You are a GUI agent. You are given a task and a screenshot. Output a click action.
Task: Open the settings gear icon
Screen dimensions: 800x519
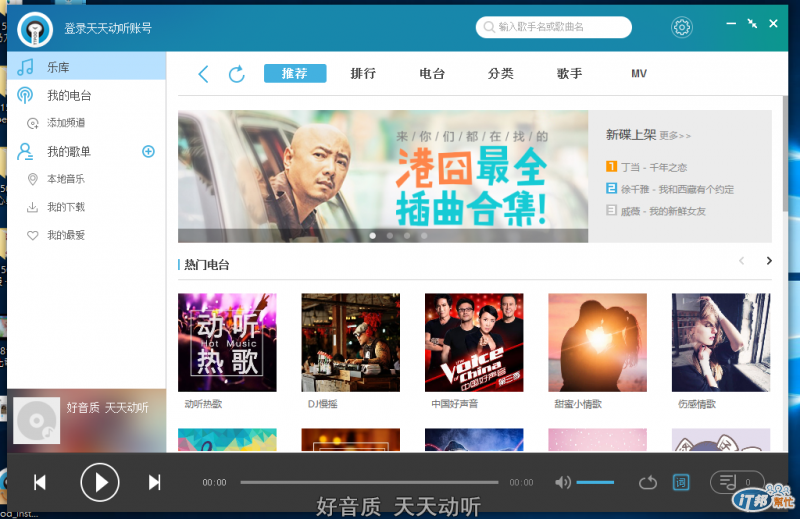[682, 27]
